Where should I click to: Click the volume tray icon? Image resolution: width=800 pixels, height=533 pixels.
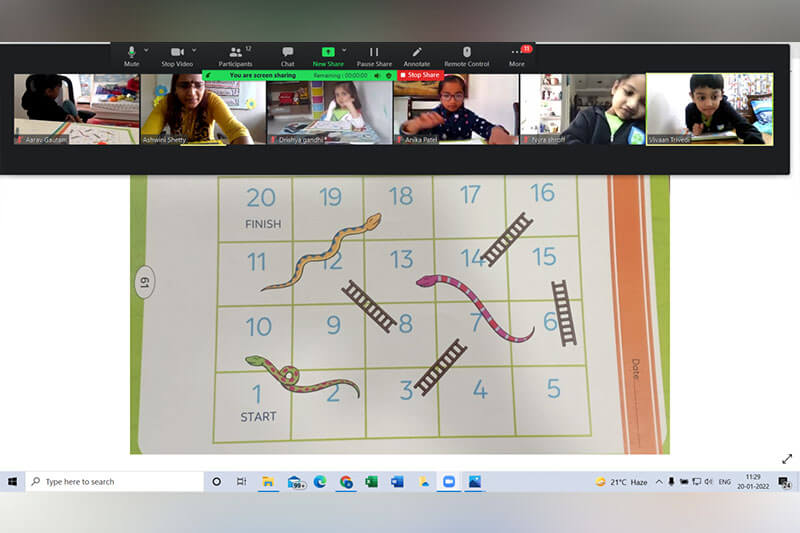[709, 481]
